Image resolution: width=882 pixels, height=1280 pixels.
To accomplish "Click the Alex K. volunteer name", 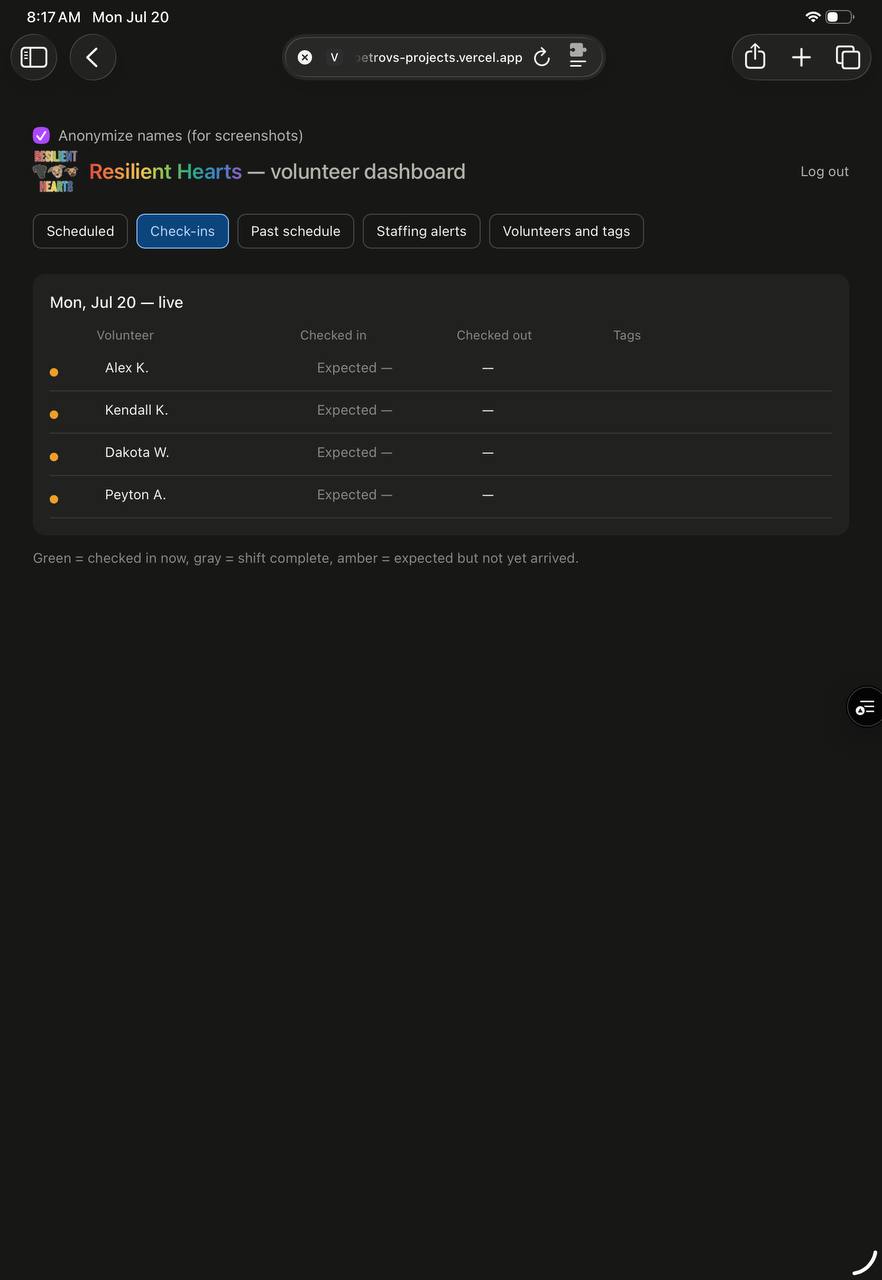I will tap(127, 368).
